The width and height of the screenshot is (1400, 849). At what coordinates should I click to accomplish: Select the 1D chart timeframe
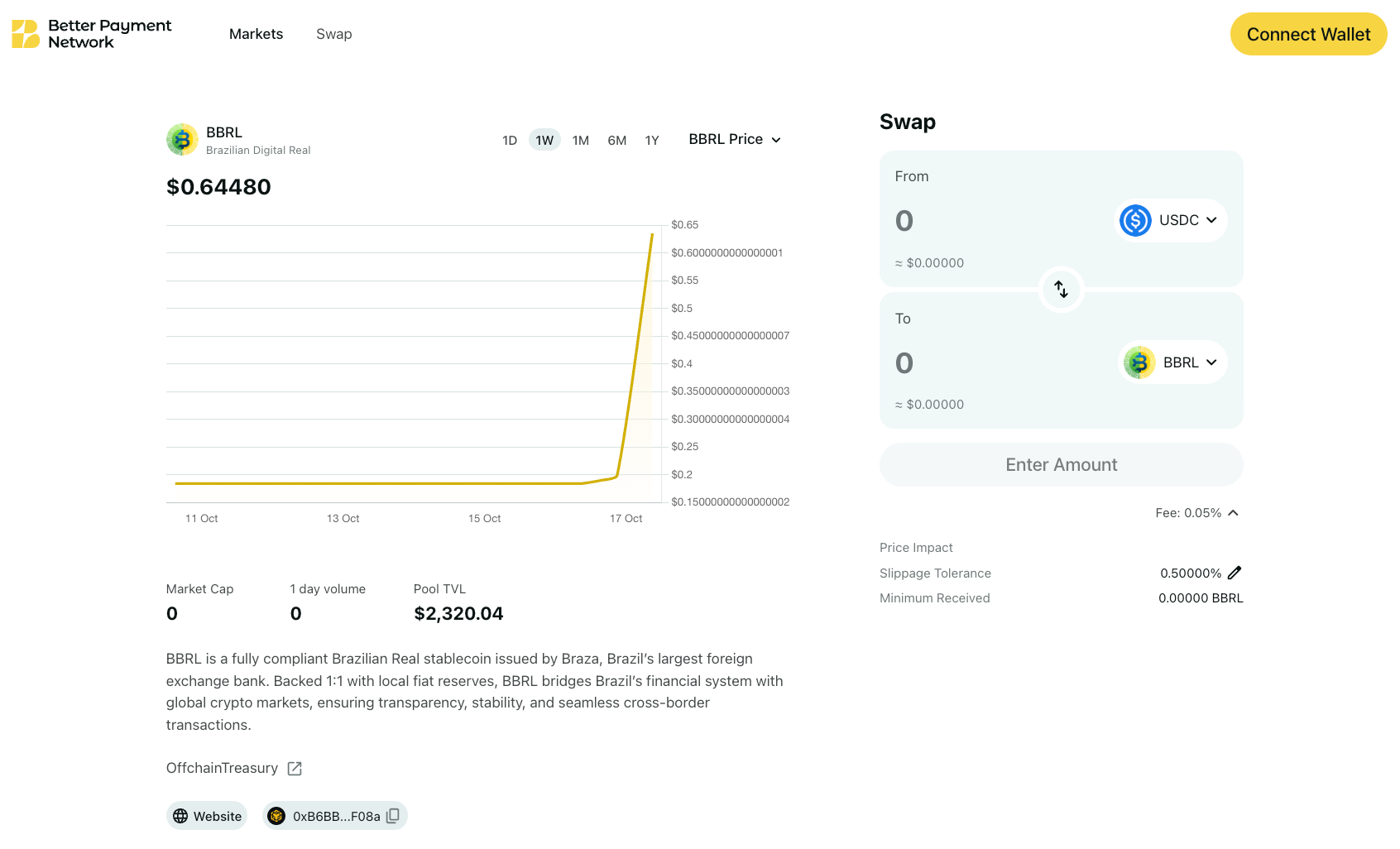pos(510,140)
